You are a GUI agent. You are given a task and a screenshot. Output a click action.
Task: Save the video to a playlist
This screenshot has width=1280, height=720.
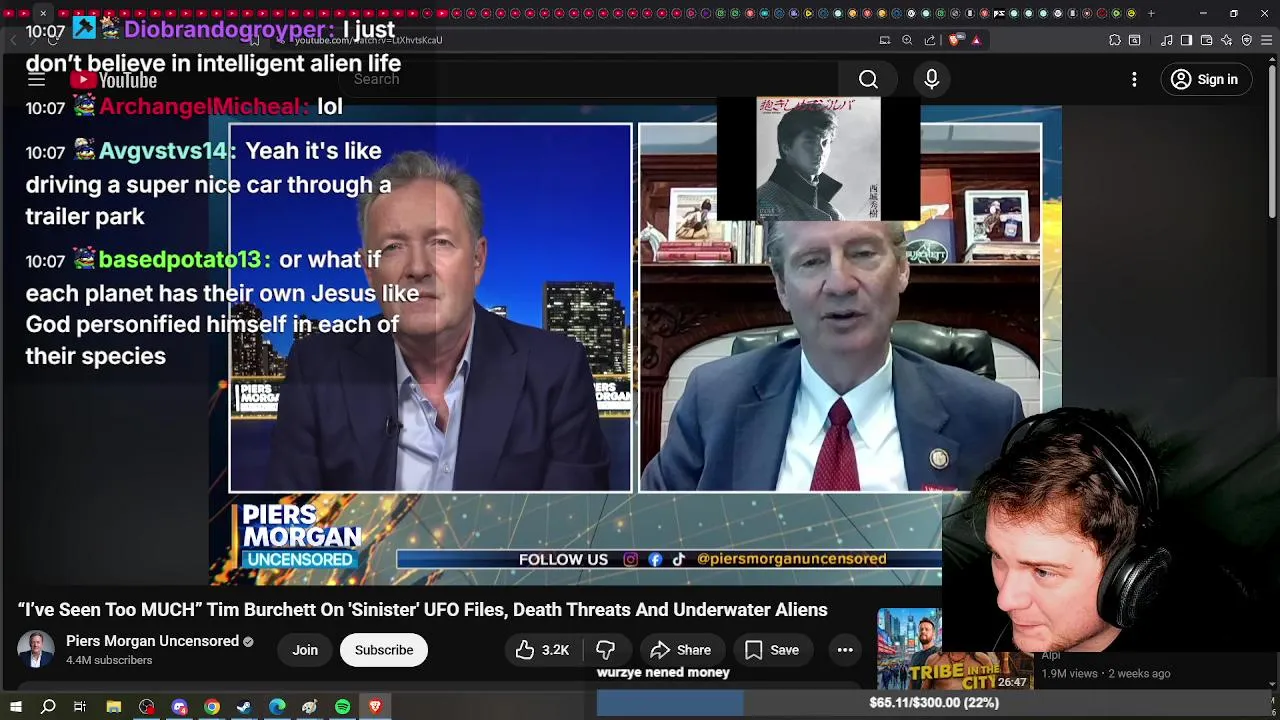(771, 650)
